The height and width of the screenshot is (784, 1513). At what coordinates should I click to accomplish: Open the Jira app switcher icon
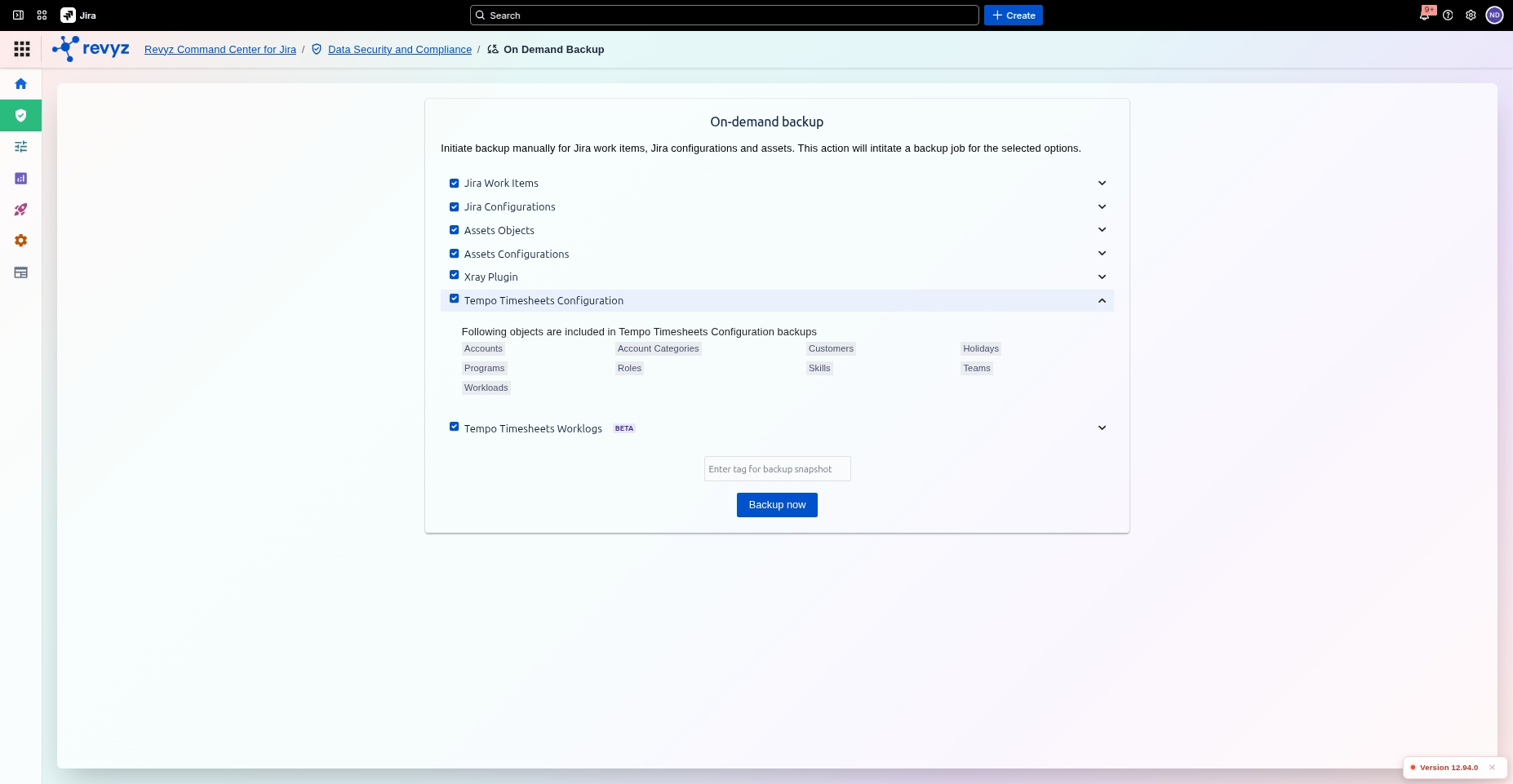[x=42, y=16]
